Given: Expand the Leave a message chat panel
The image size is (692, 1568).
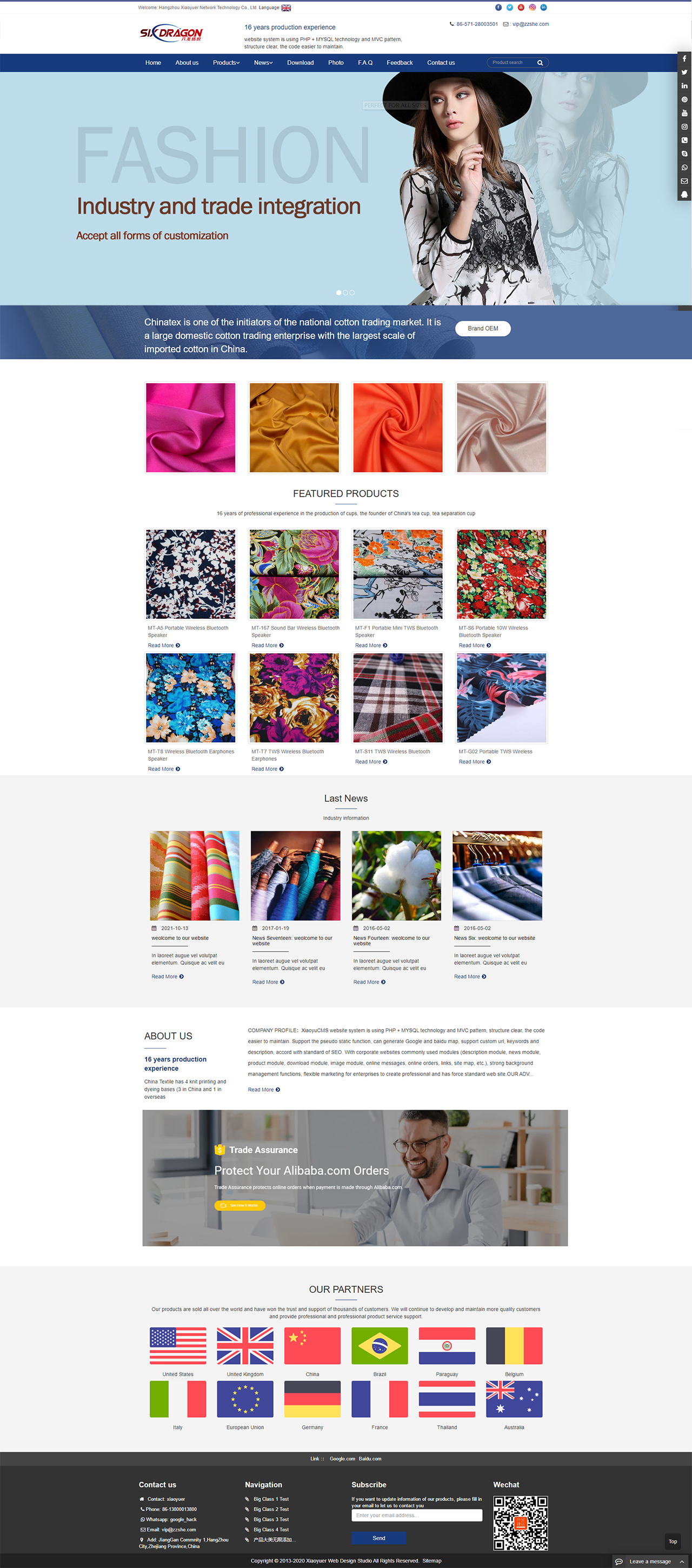Looking at the screenshot, I should pos(649,1562).
